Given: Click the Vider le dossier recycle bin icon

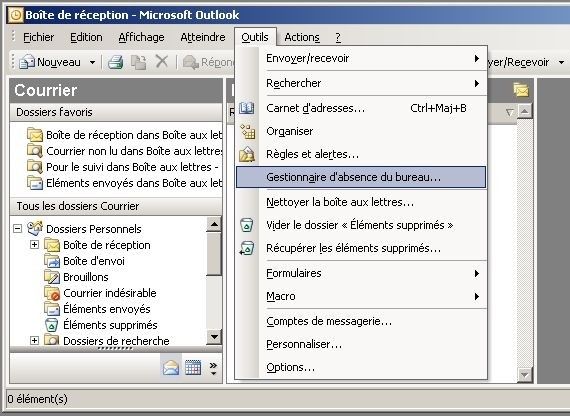Looking at the screenshot, I should (246, 225).
